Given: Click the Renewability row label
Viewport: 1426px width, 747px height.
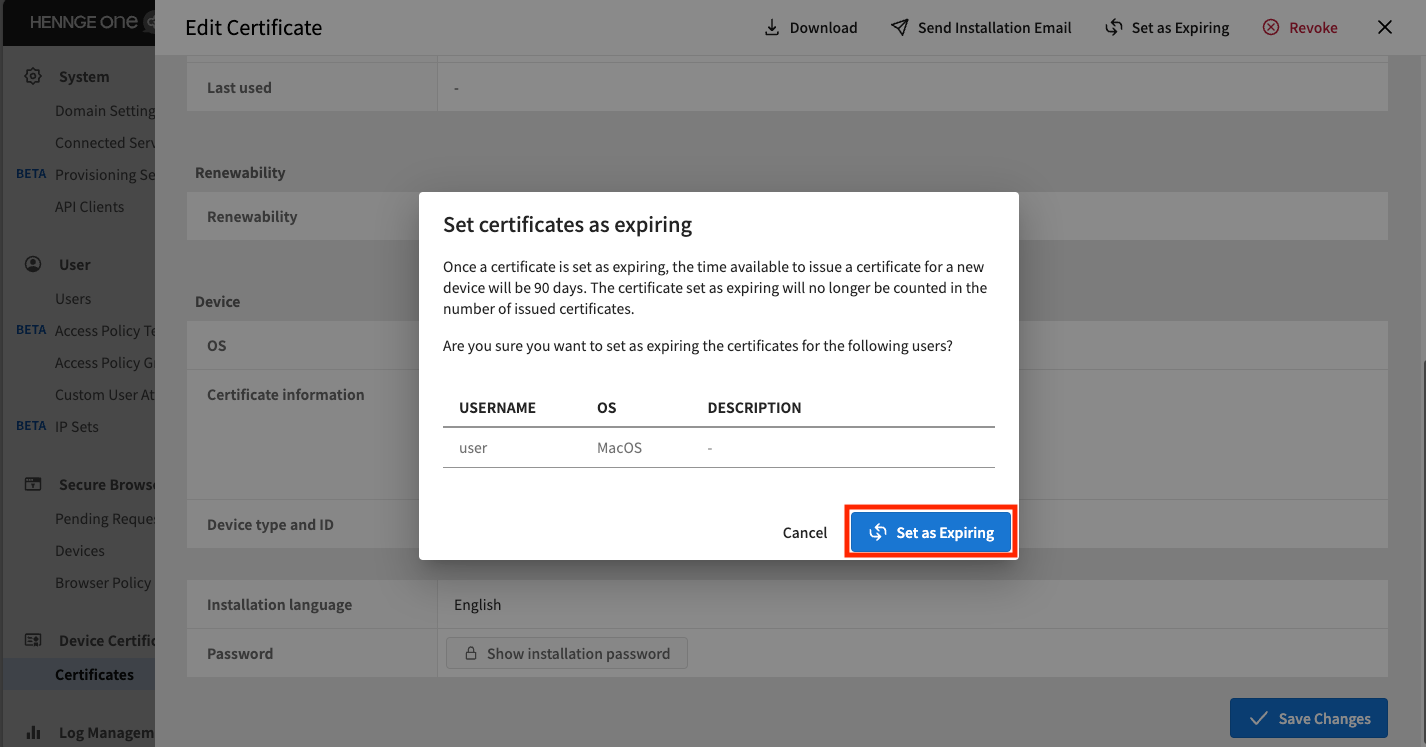Looking at the screenshot, I should click(x=252, y=217).
